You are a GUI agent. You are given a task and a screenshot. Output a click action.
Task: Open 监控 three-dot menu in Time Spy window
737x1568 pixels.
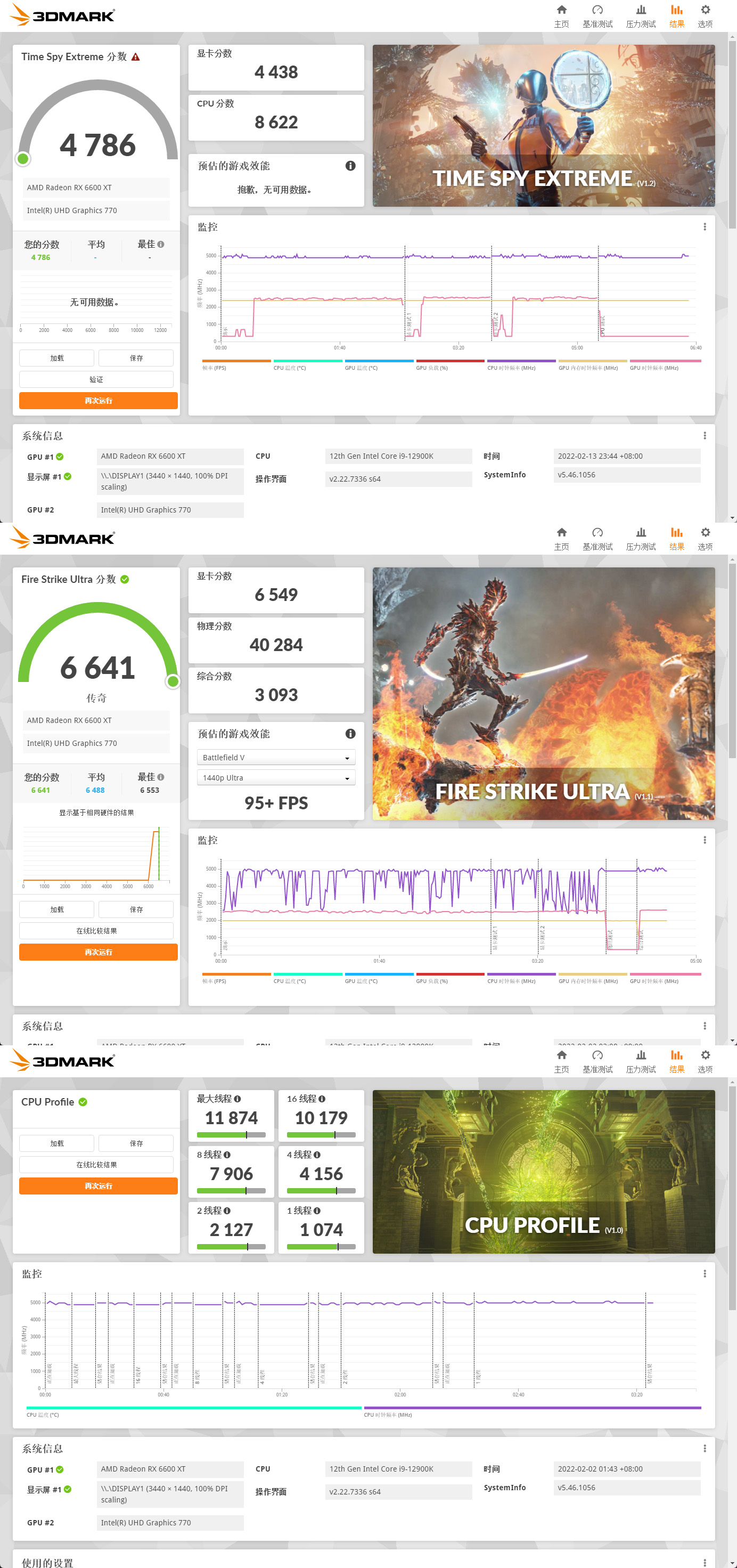705,227
